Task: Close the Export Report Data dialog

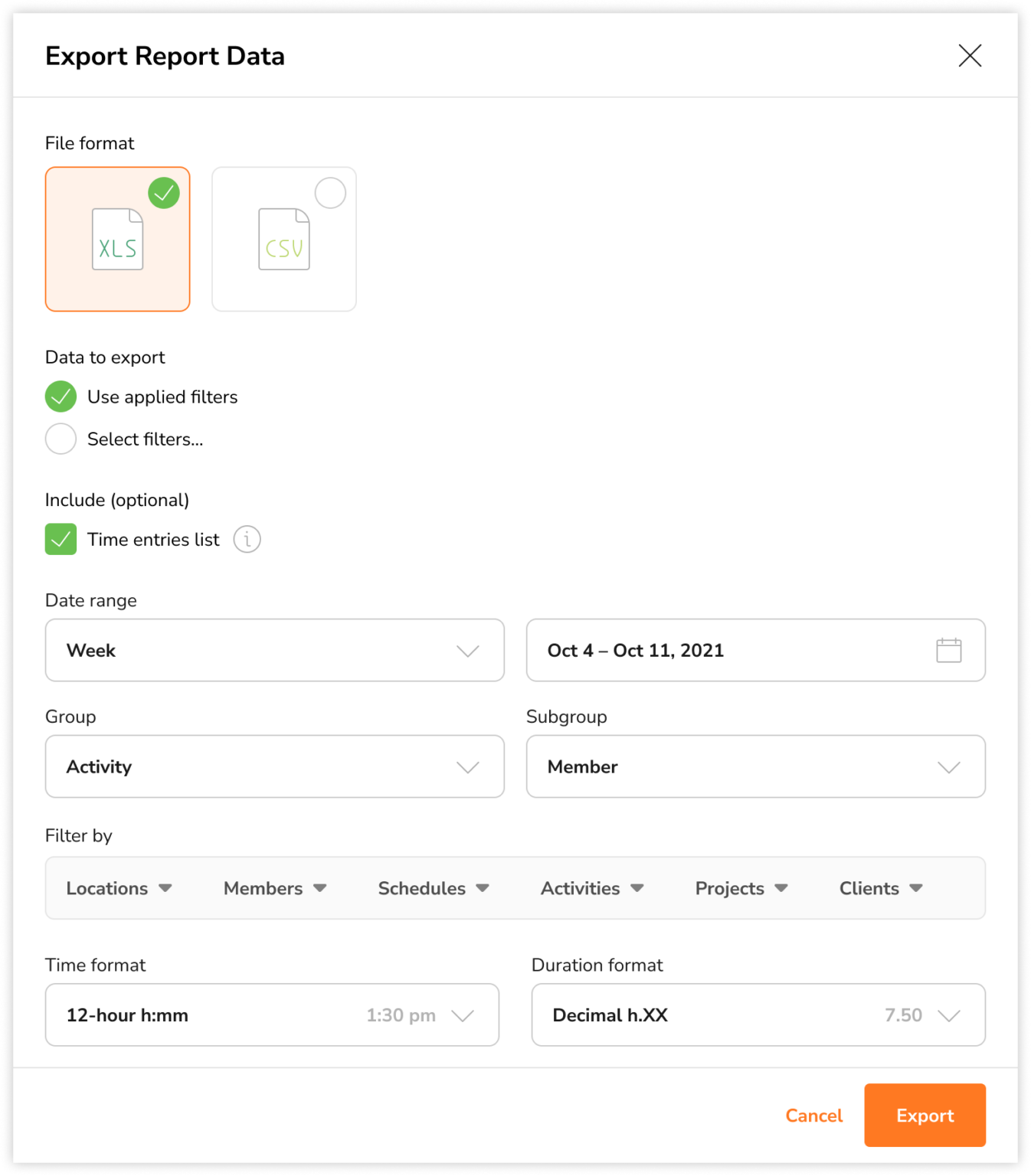Action: coord(970,56)
